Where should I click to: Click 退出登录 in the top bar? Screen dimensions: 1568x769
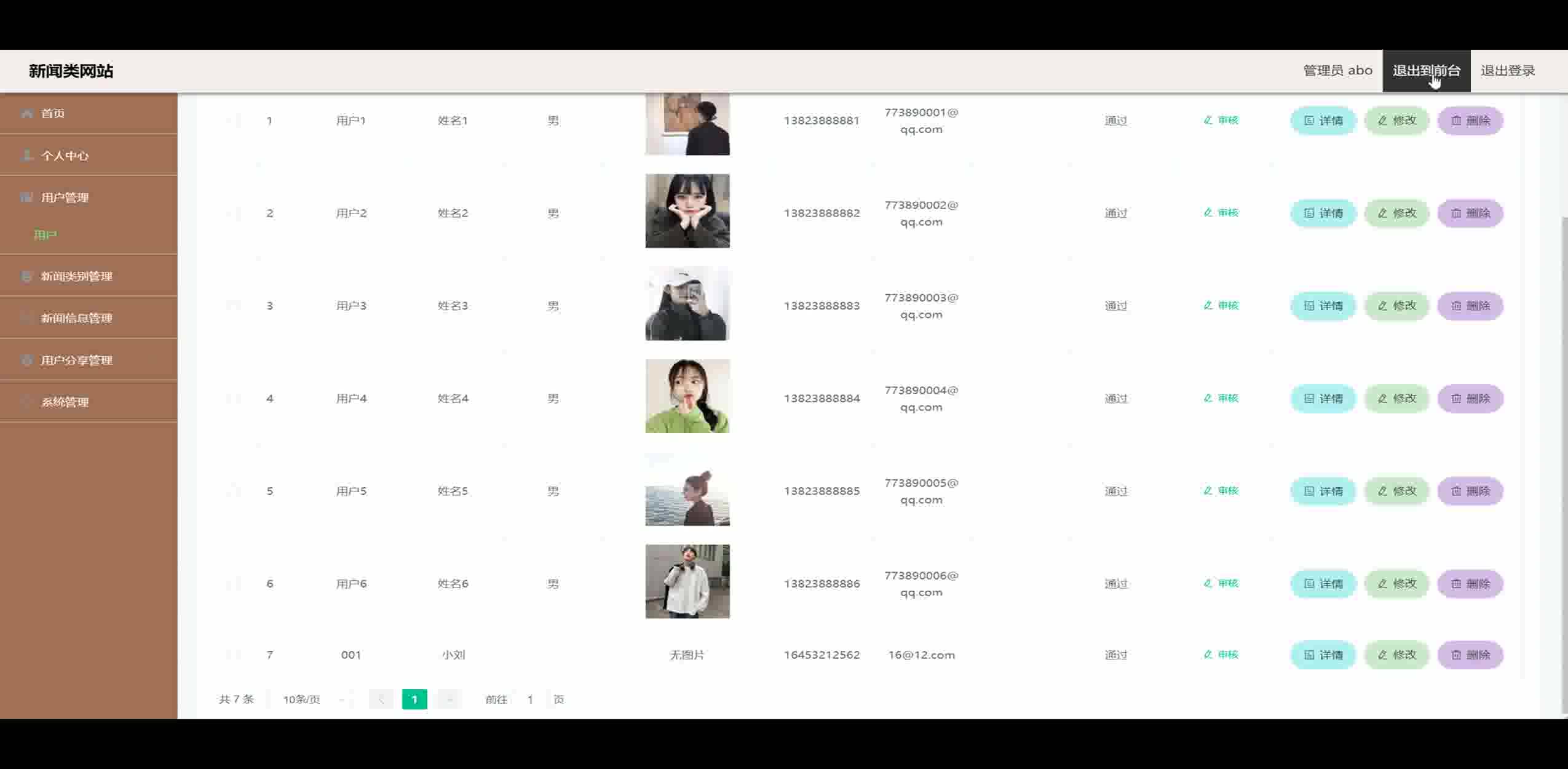(1508, 71)
